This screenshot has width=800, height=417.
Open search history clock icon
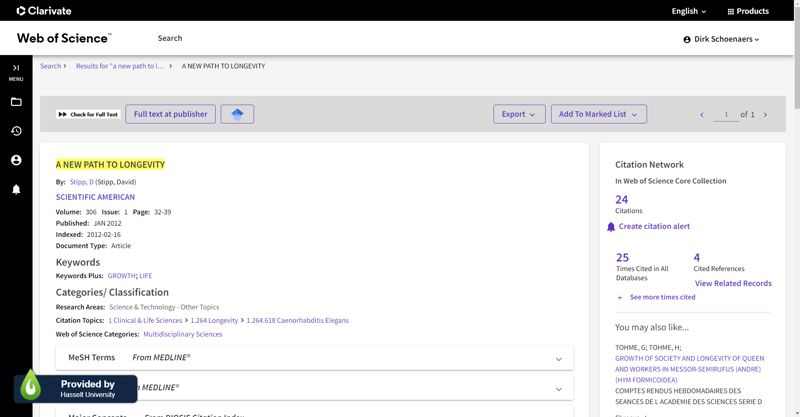(16, 131)
